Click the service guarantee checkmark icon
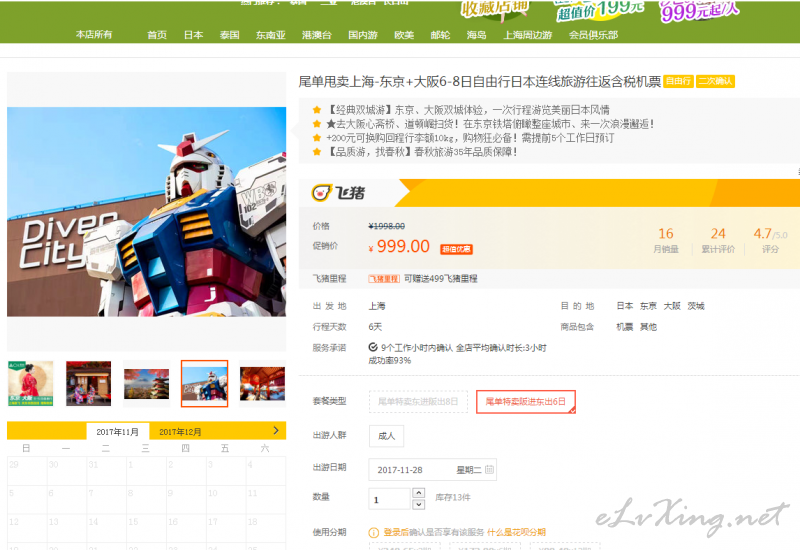This screenshot has width=800, height=550. pyautogui.click(x=373, y=347)
